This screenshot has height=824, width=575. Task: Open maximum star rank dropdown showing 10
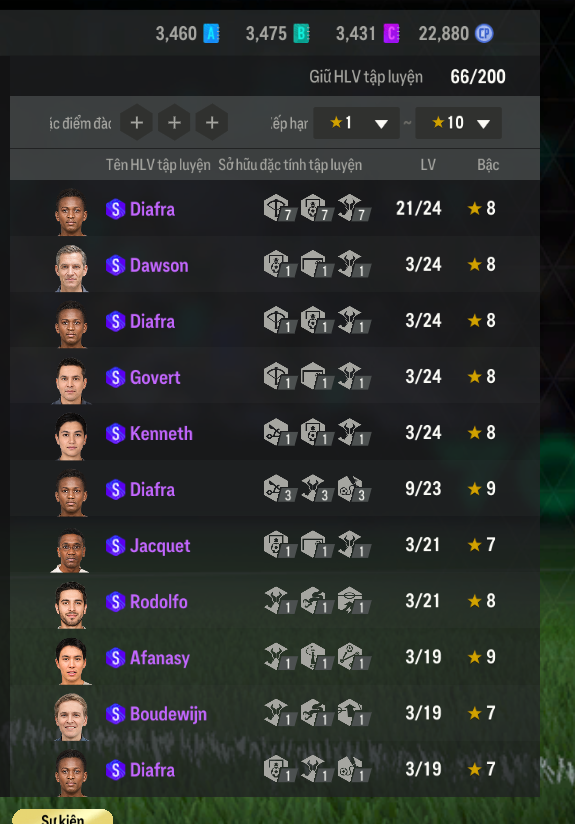tap(458, 123)
